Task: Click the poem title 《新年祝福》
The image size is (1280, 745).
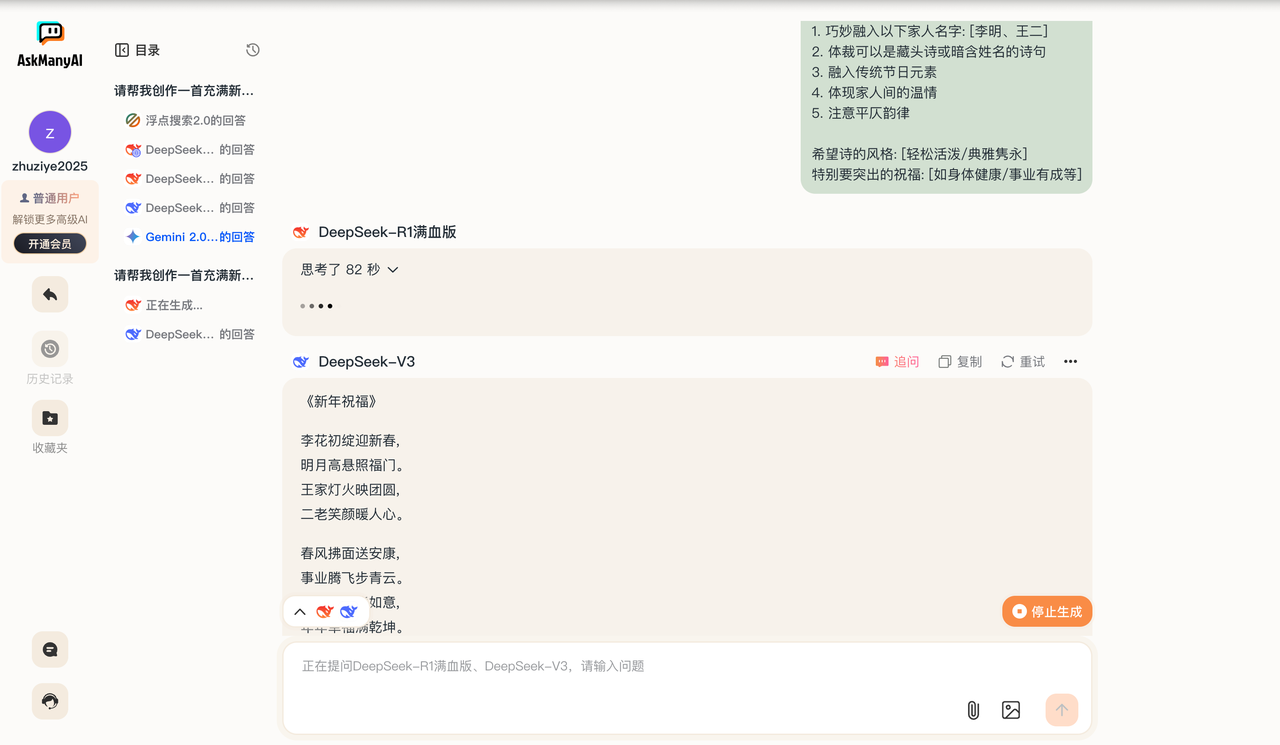Action: [339, 402]
